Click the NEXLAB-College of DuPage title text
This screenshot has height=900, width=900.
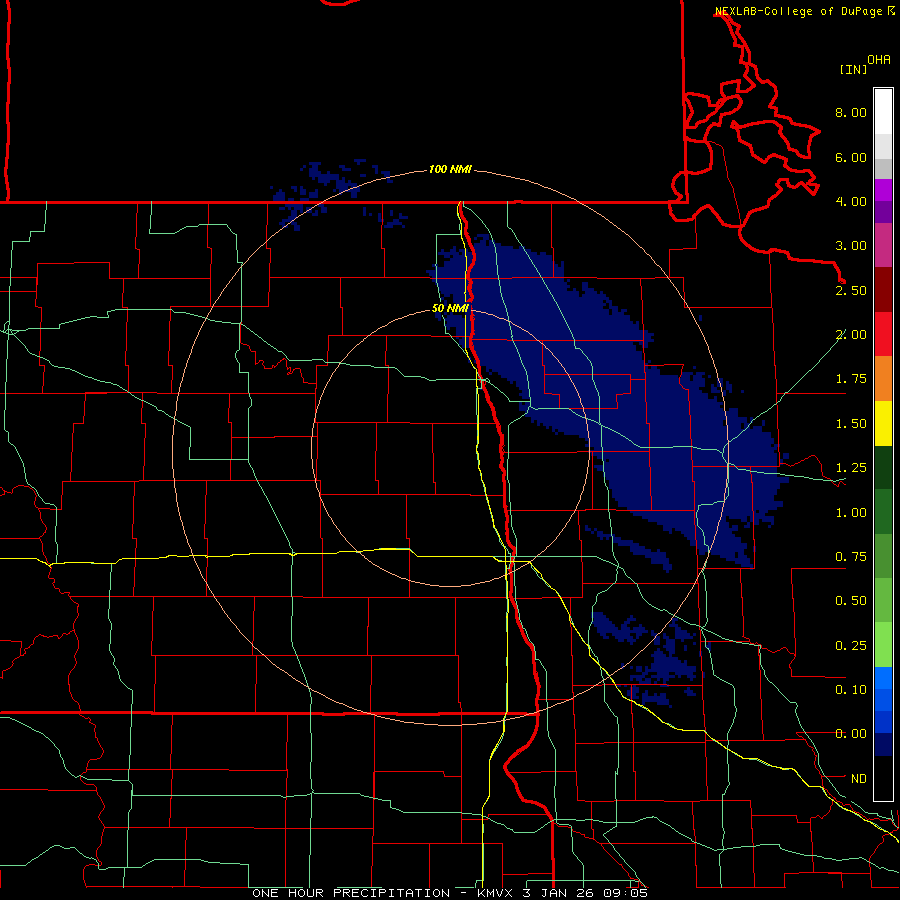798,11
